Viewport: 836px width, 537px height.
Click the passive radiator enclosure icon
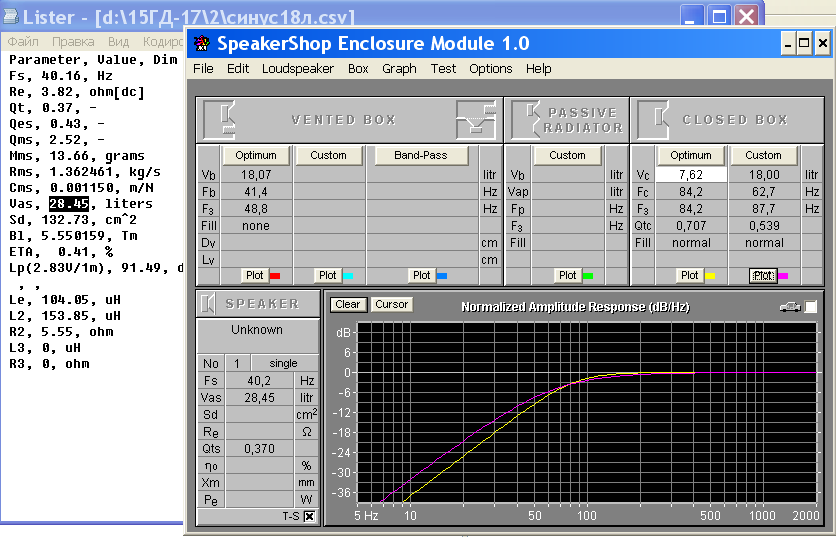[x=526, y=120]
